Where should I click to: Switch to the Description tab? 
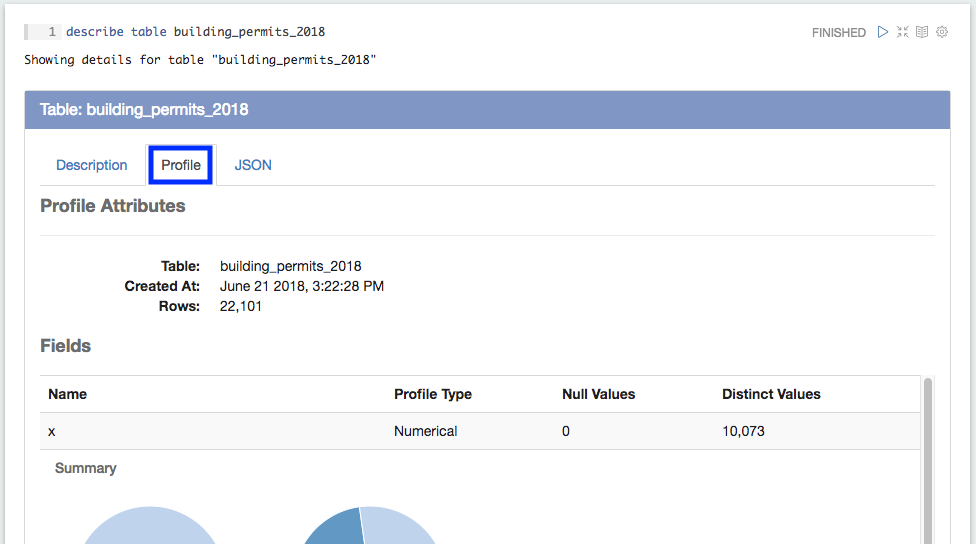pos(92,165)
